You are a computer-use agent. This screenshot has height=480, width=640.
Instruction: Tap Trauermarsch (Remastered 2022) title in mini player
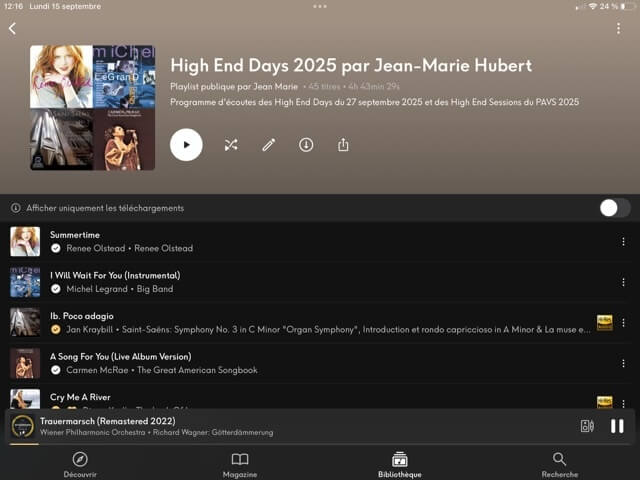pos(108,421)
